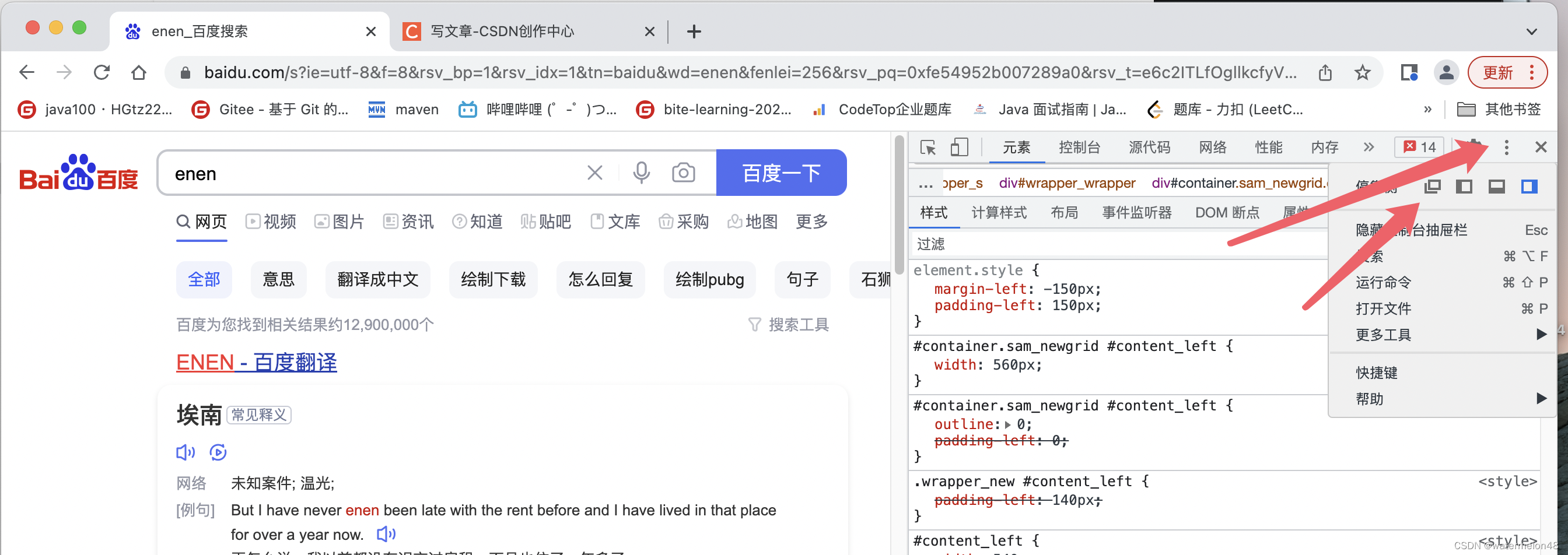1568x555 pixels.
Task: Expand the 更多 search categories
Action: pyautogui.click(x=811, y=222)
